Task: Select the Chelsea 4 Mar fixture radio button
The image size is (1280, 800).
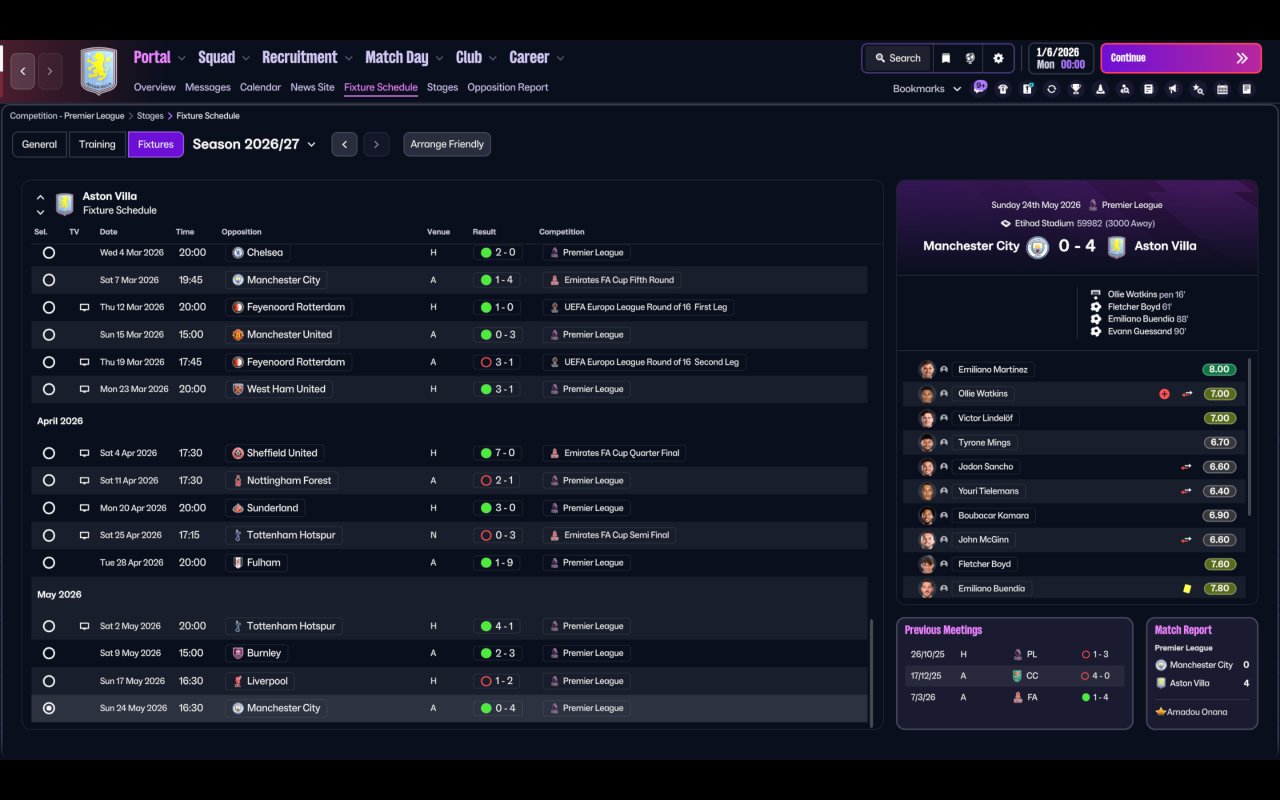Action: pyautogui.click(x=49, y=253)
